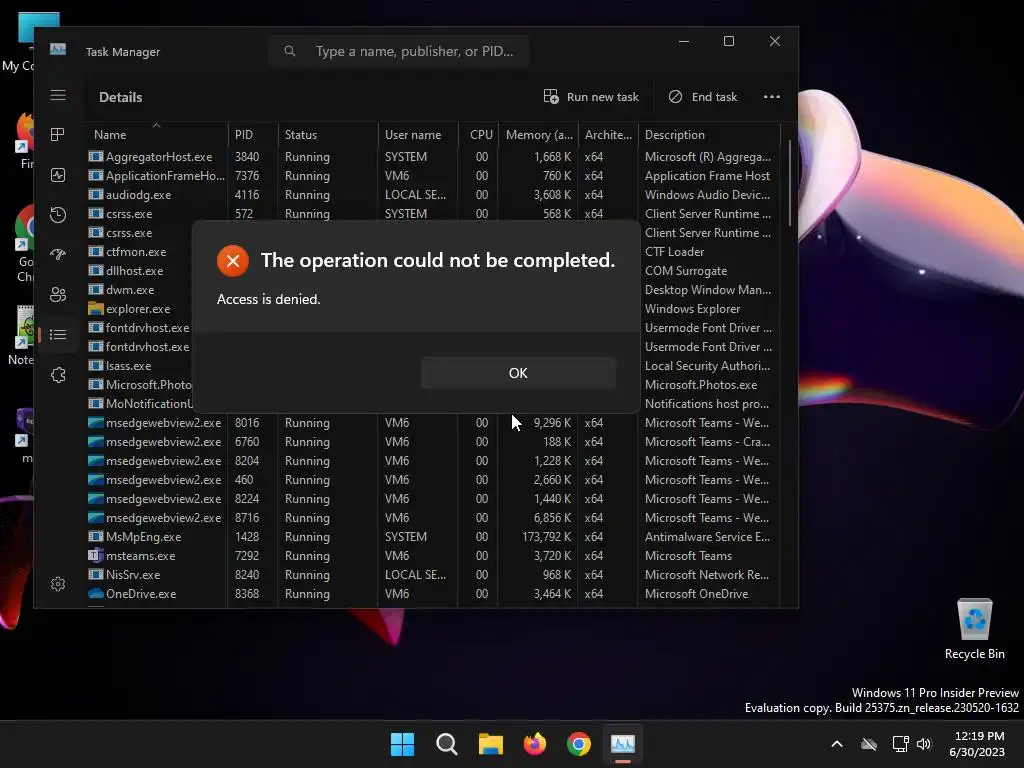Click the Details list vertical scrollbar
1024x768 pixels.
pos(790,183)
